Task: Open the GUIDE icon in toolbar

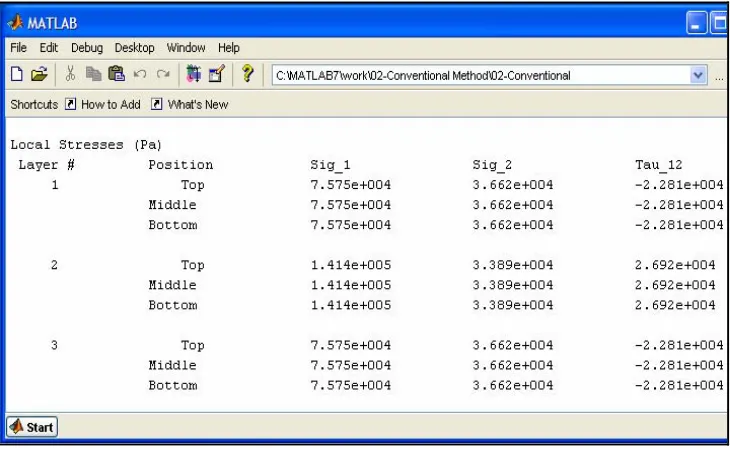Action: coord(216,74)
